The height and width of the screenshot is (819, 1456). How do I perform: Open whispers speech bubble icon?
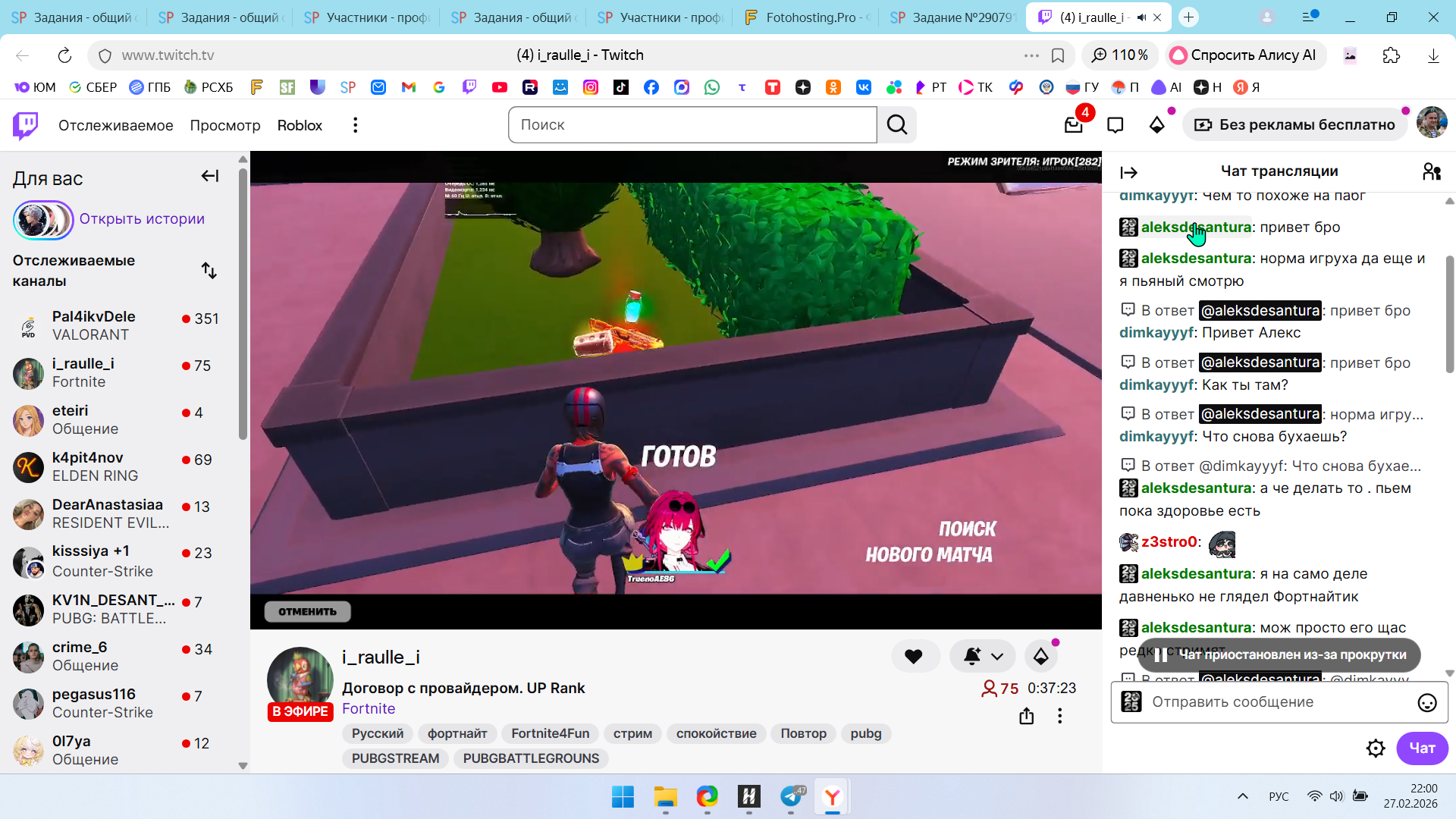point(1115,125)
